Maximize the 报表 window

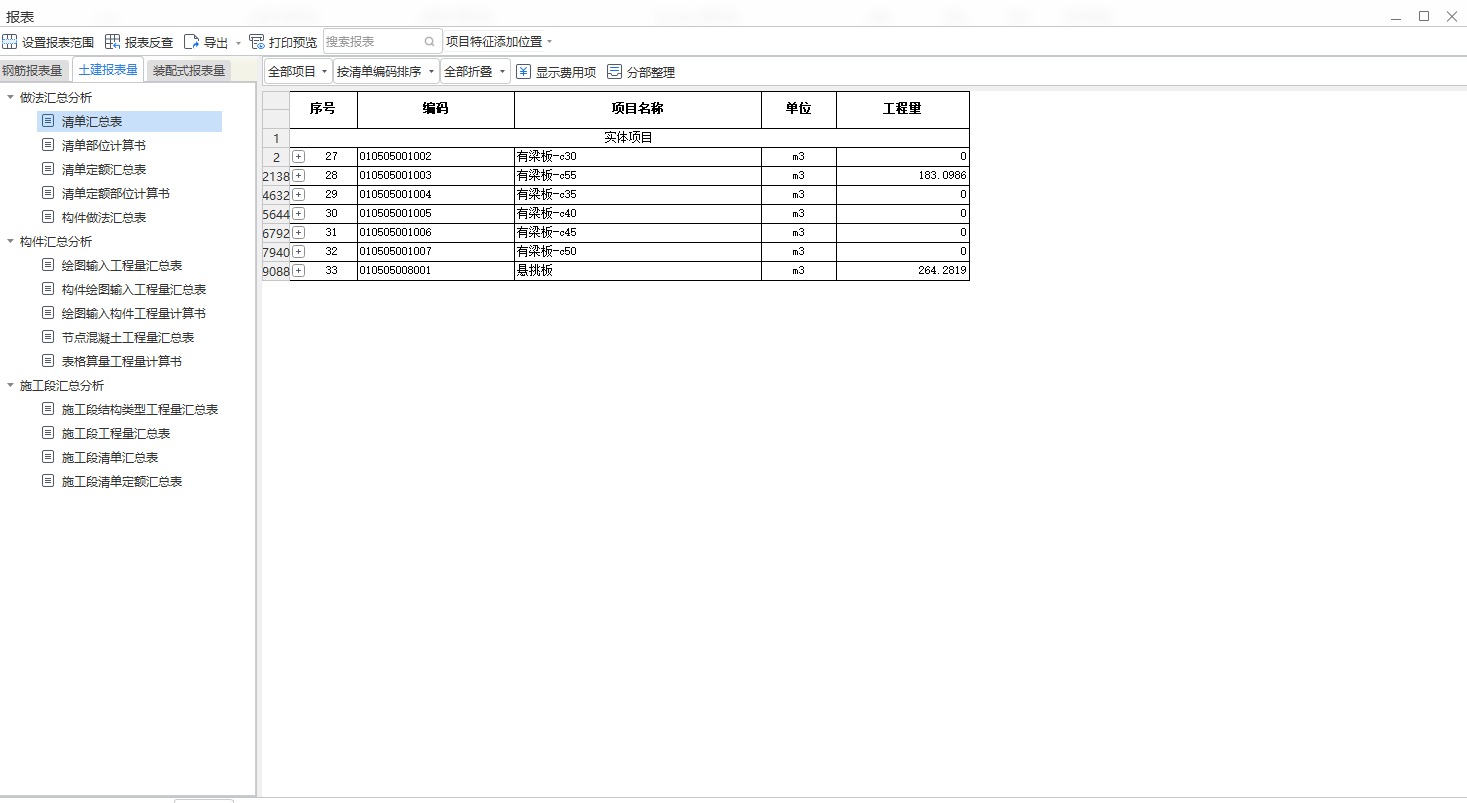click(1424, 16)
